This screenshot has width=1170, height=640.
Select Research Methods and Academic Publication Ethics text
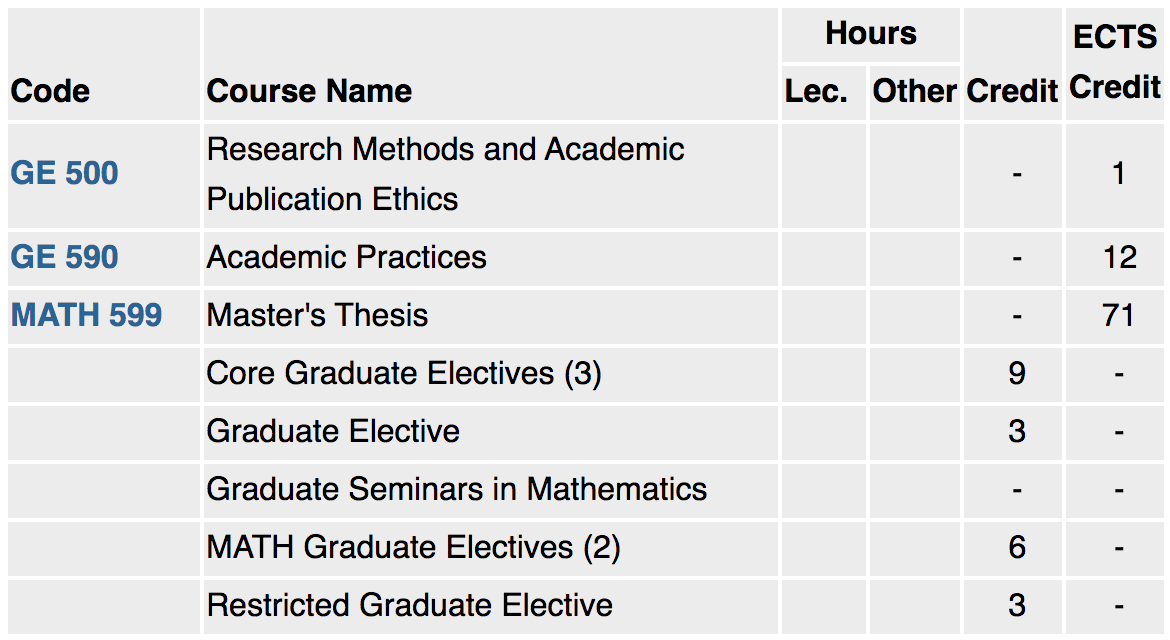pos(445,175)
